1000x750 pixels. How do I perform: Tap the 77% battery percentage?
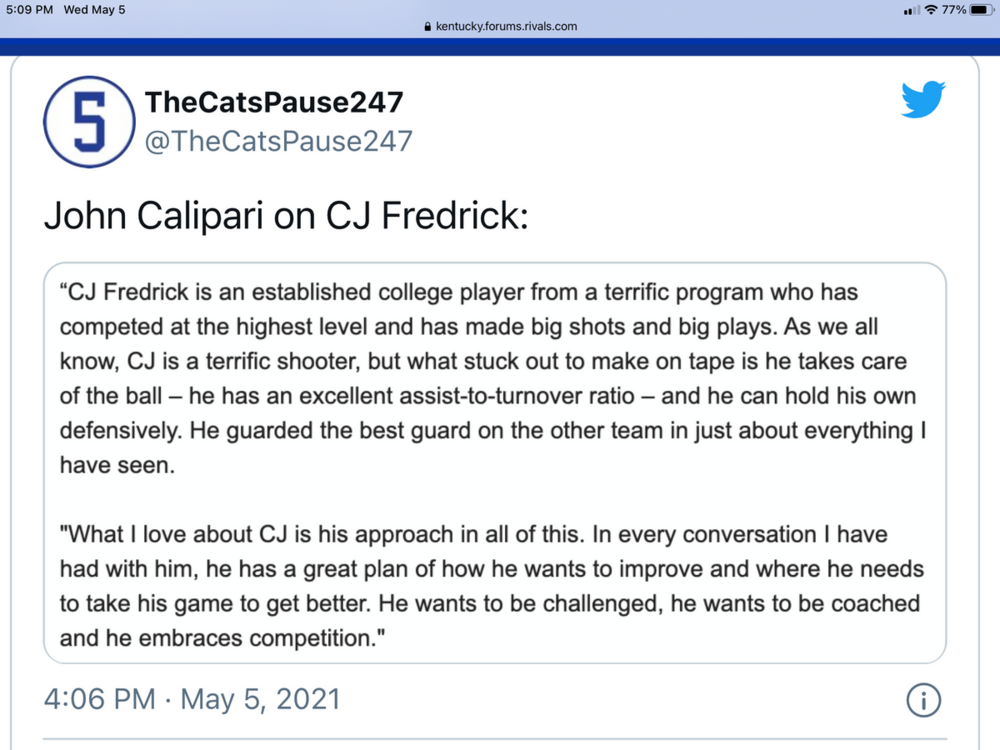point(954,10)
